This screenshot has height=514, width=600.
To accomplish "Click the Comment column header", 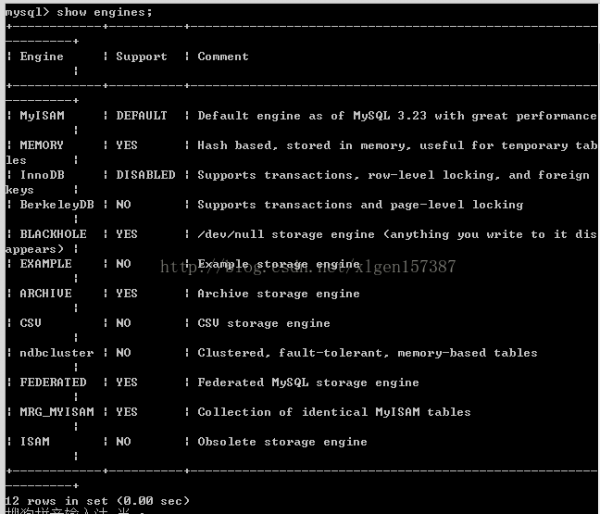I will click(x=223, y=56).
